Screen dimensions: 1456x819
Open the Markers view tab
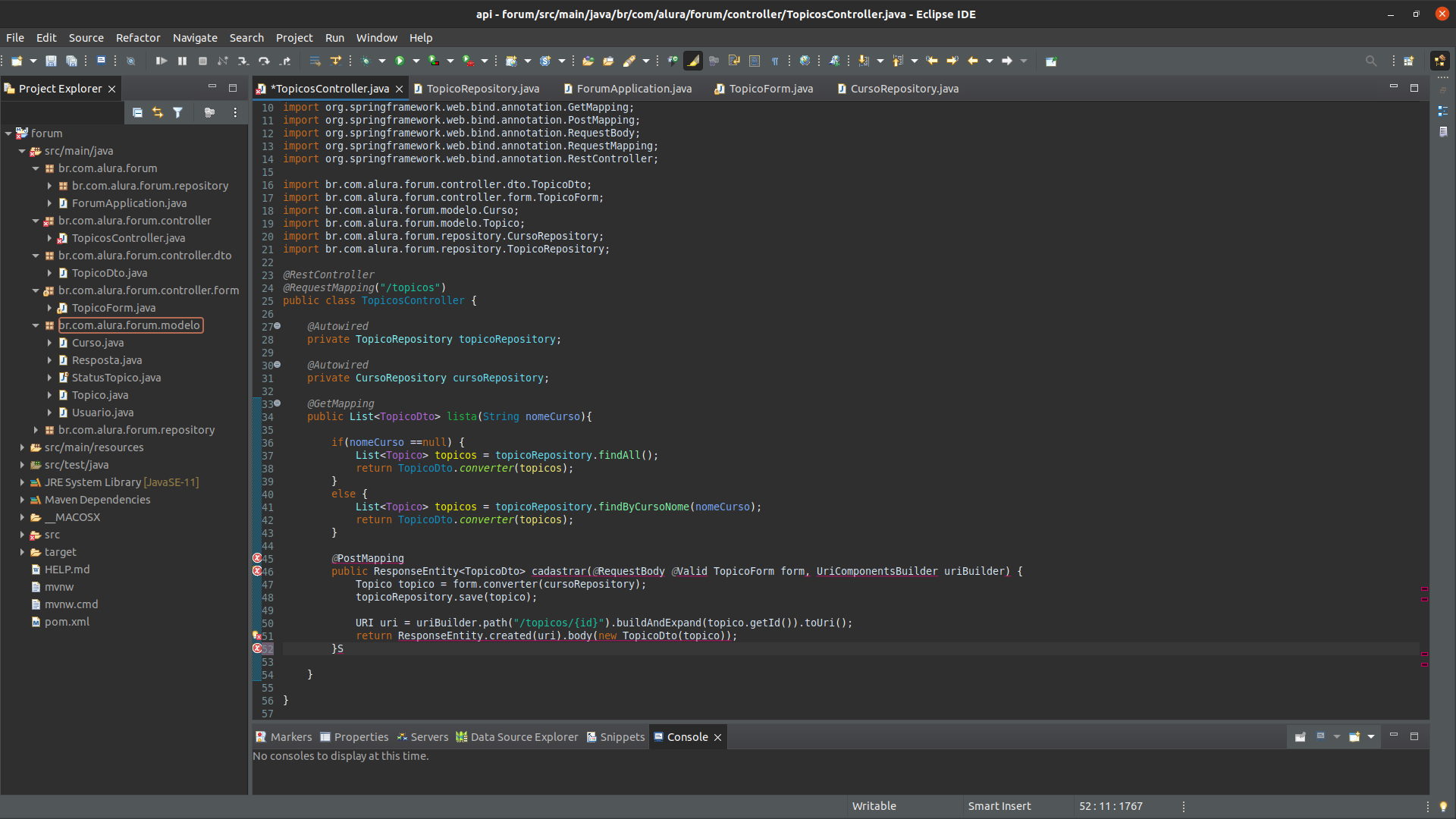(x=284, y=737)
